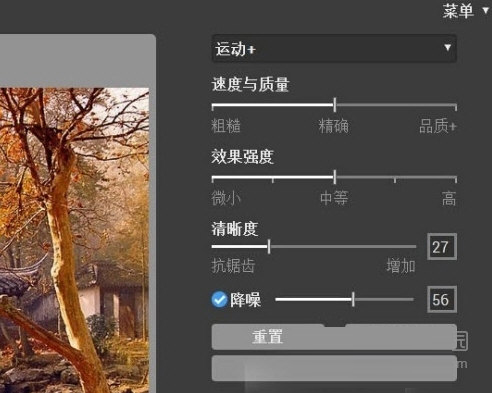The image size is (492, 393).
Task: Set effect strength to 中等
Action: (334, 198)
